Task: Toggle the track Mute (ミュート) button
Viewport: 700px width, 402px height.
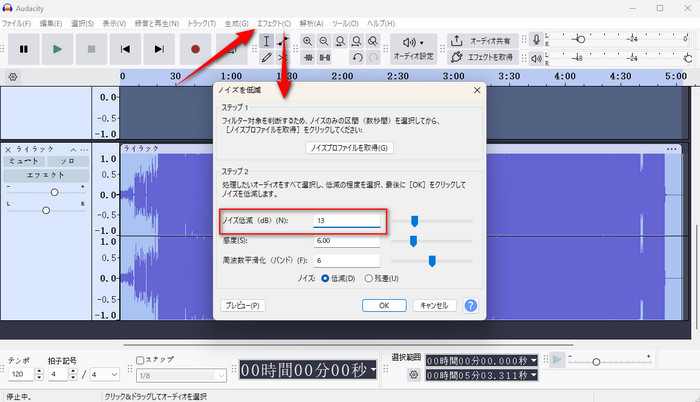Action: pyautogui.click(x=24, y=161)
